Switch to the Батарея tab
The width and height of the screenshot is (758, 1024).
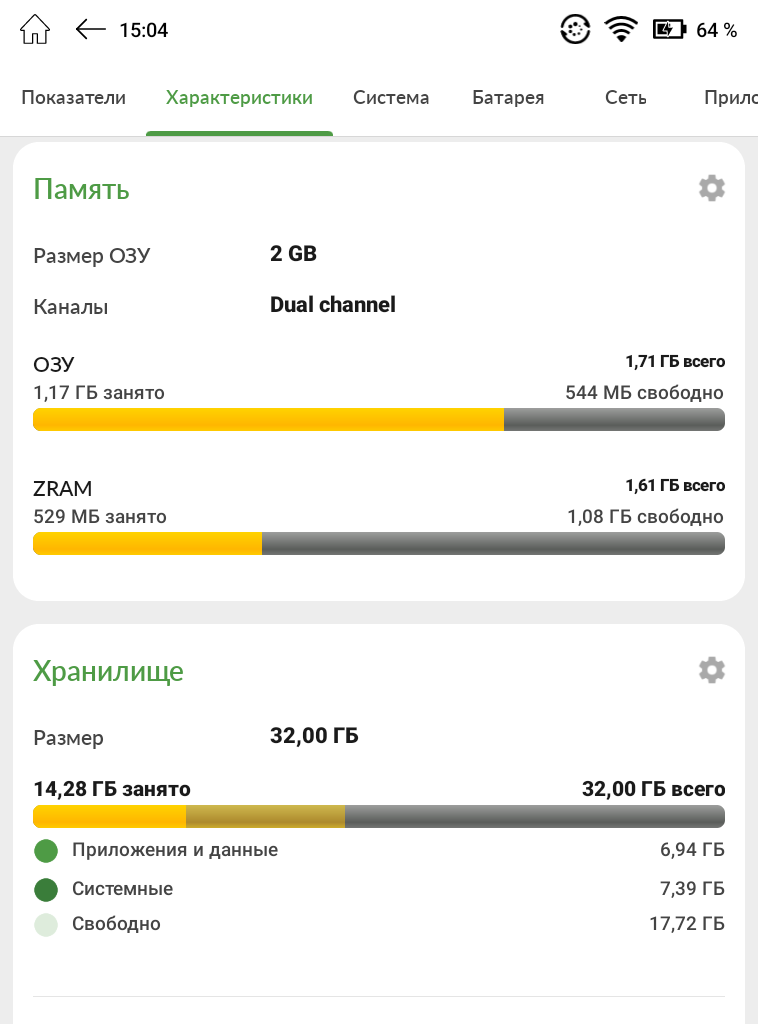point(508,97)
